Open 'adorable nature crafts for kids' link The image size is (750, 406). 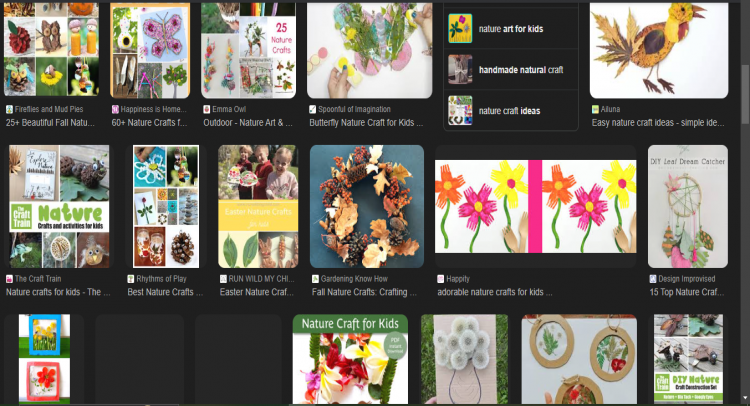(495, 292)
